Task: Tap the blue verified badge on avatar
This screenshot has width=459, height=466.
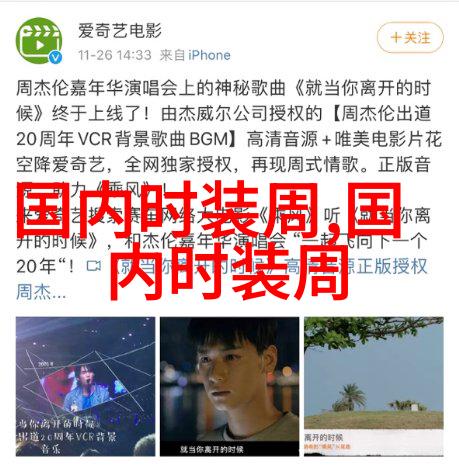Action: (55, 57)
